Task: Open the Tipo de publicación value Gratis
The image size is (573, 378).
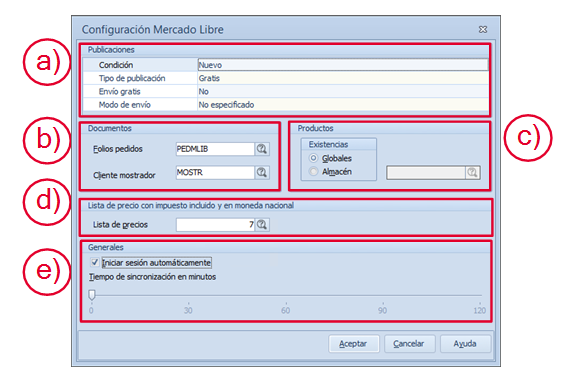Action: (343, 78)
